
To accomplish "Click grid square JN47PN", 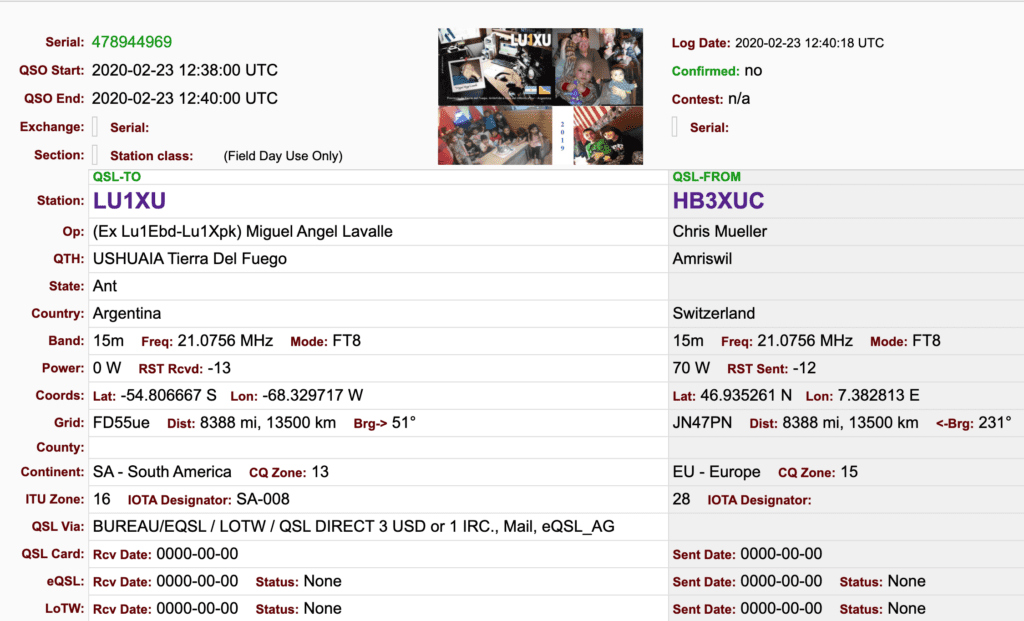I will 702,422.
